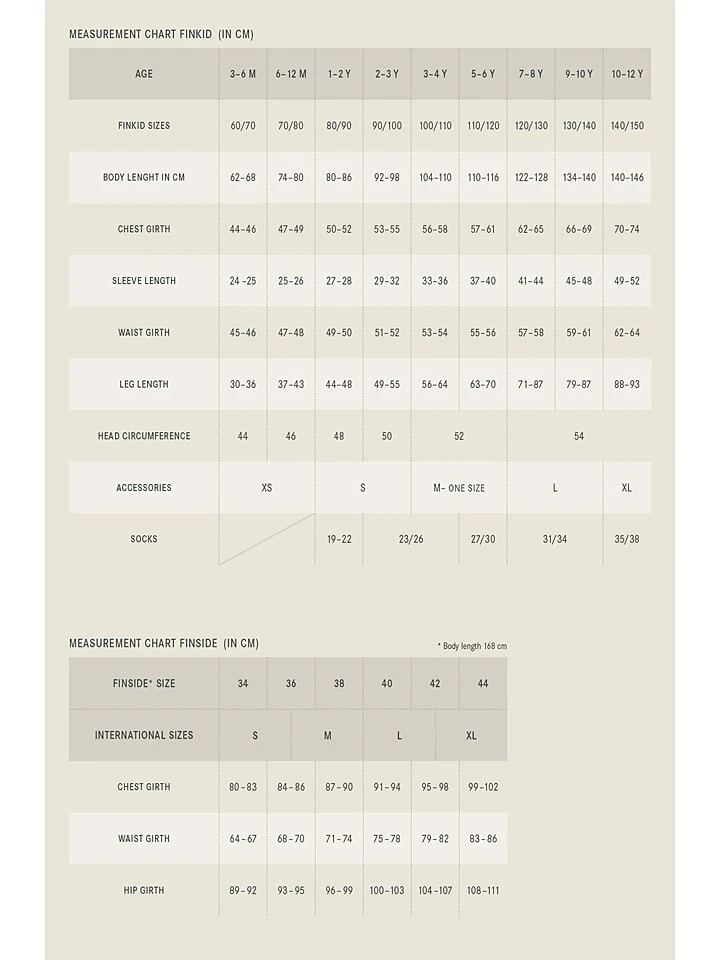
Task: Select the HEAD CIRCUMFERENCE row label
Action: click(x=144, y=436)
